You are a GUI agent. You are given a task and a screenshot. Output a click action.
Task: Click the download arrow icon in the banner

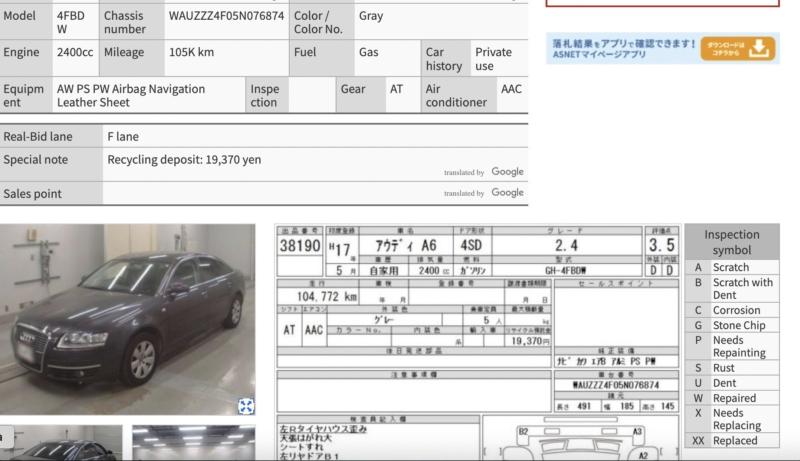[761, 49]
